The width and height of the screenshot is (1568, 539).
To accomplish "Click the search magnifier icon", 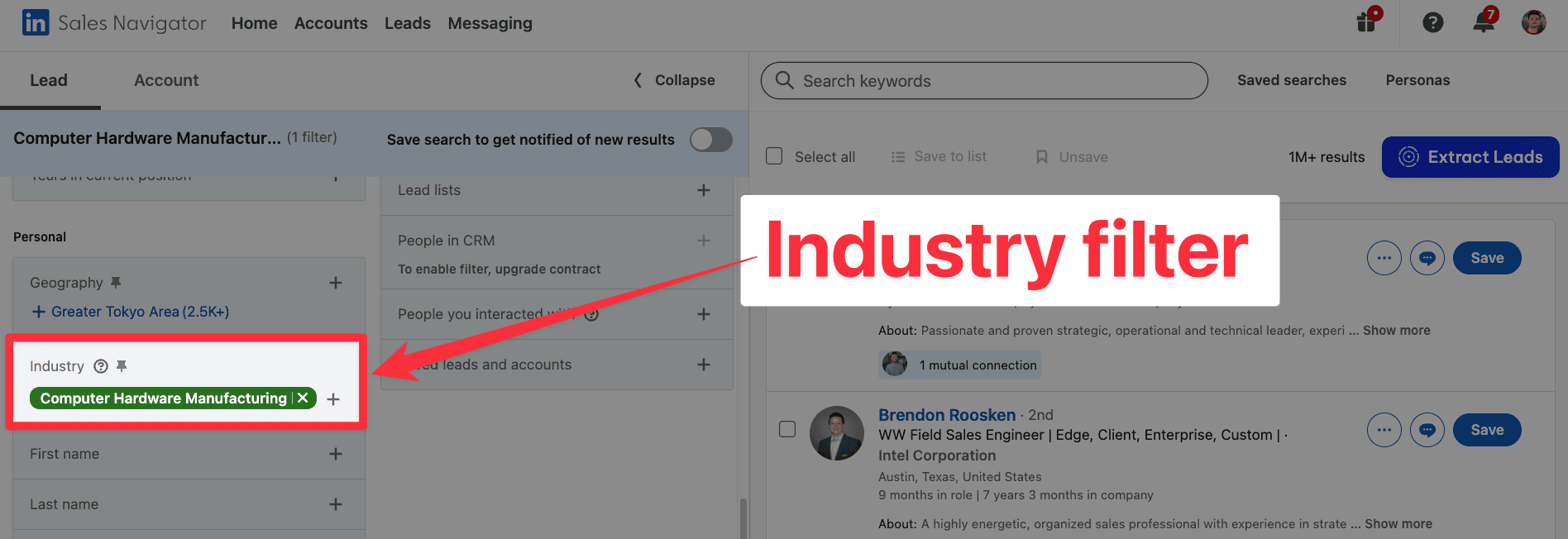I will (x=785, y=80).
